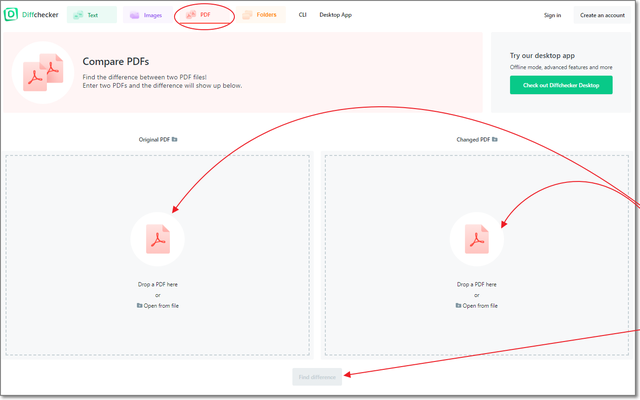Switch to the Images comparison tab
The height and width of the screenshot is (400, 640).
pos(148,15)
